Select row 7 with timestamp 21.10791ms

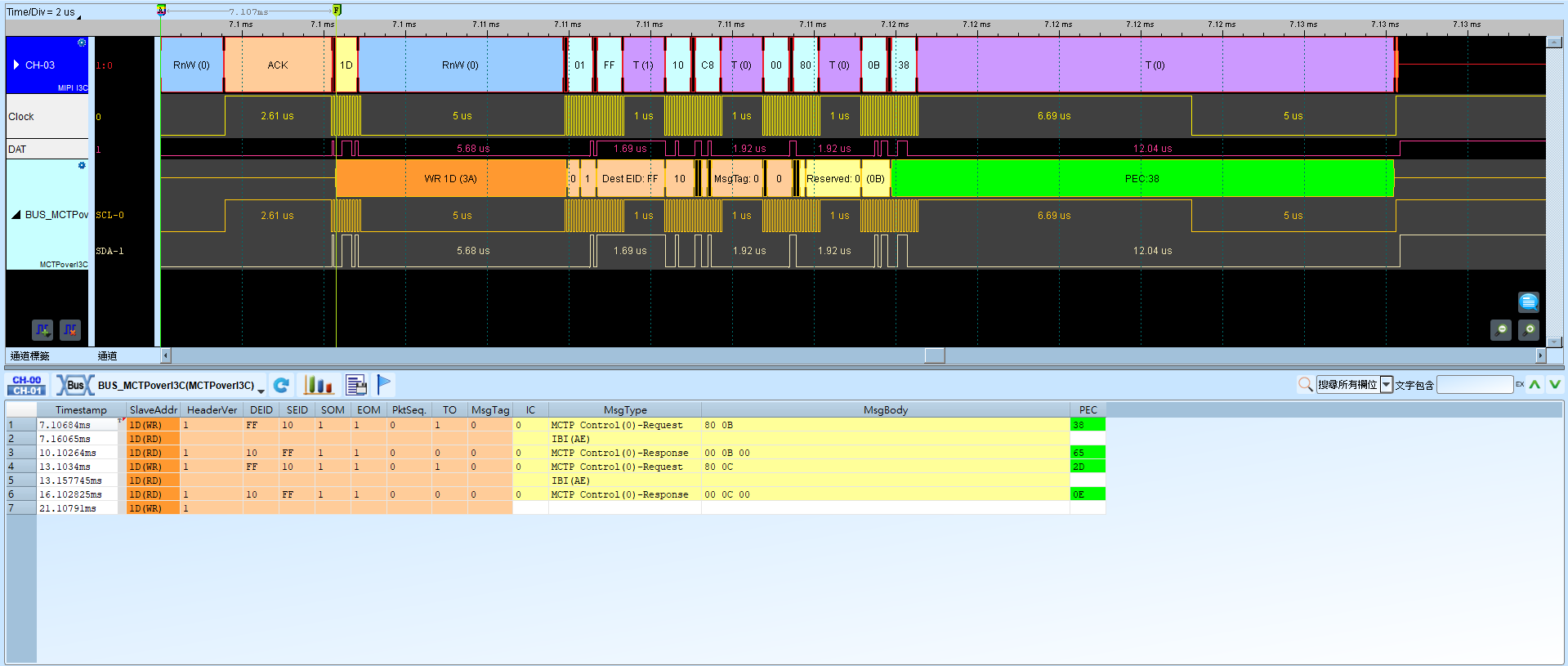(x=556, y=508)
